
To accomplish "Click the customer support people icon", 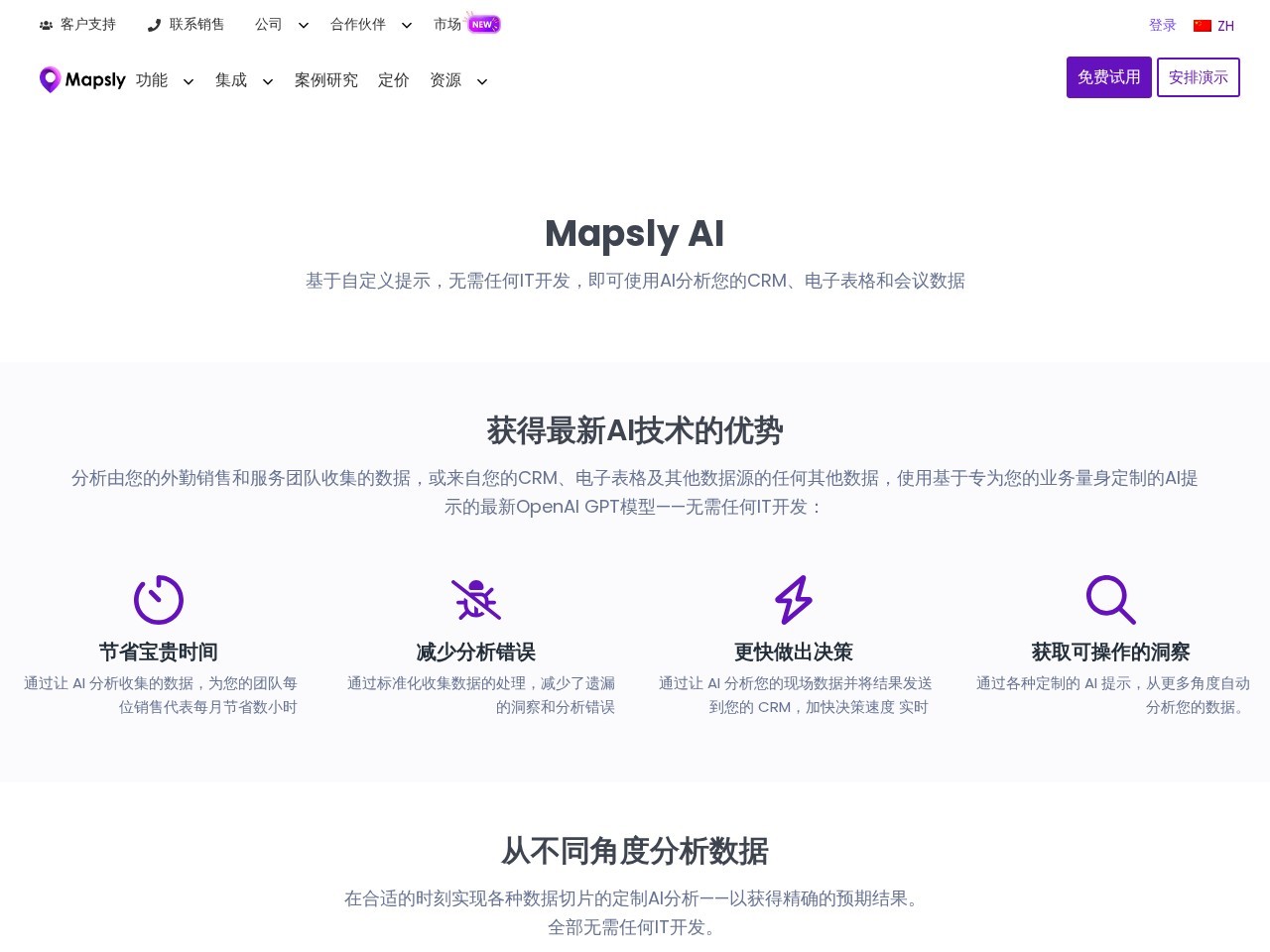I will [46, 25].
